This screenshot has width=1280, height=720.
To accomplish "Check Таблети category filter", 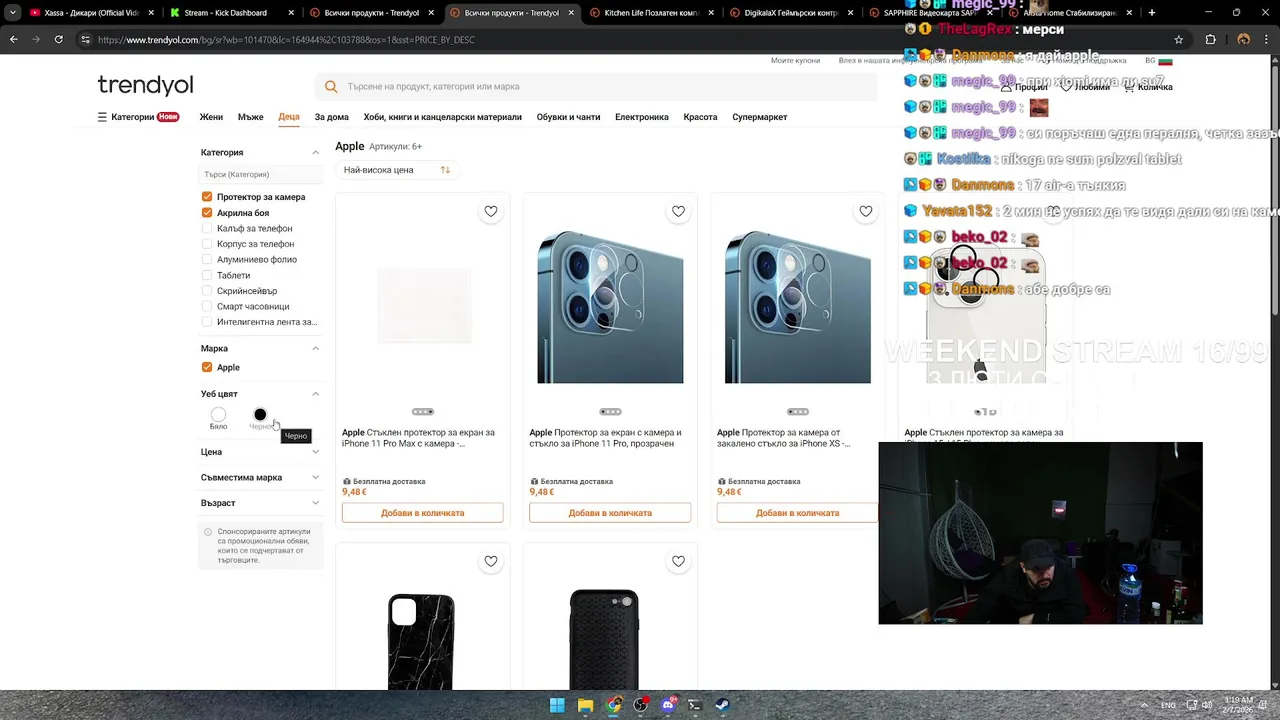I will [x=207, y=275].
